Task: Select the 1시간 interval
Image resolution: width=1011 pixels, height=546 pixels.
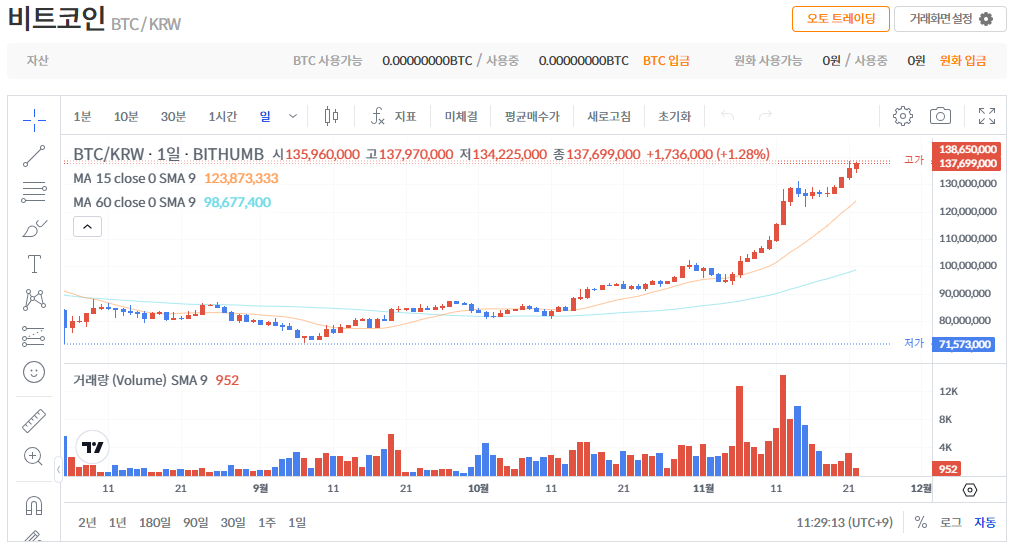Action: (222, 116)
